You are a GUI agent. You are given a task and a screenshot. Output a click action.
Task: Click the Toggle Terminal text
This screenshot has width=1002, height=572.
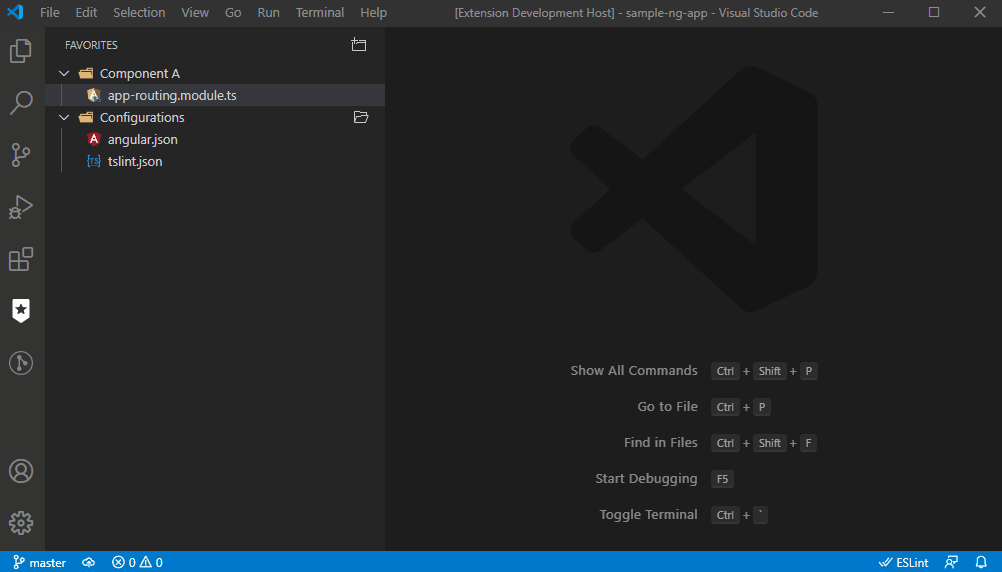point(648,514)
